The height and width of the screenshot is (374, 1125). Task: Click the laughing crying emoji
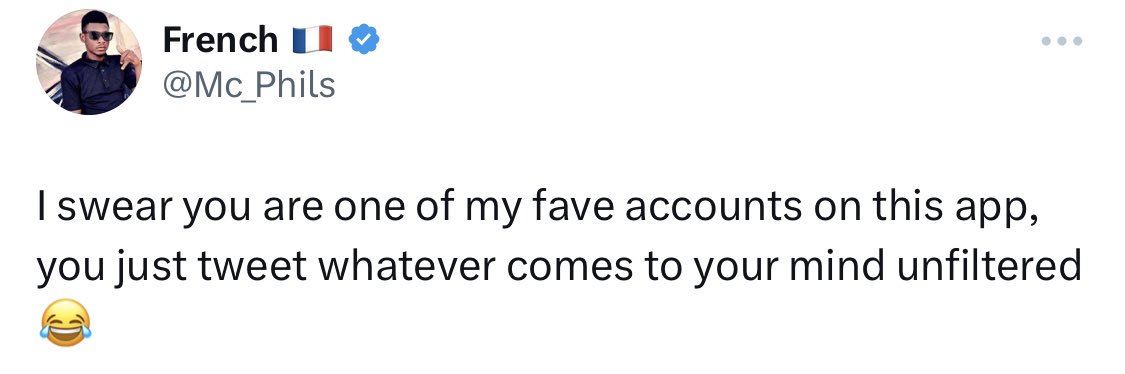65,323
